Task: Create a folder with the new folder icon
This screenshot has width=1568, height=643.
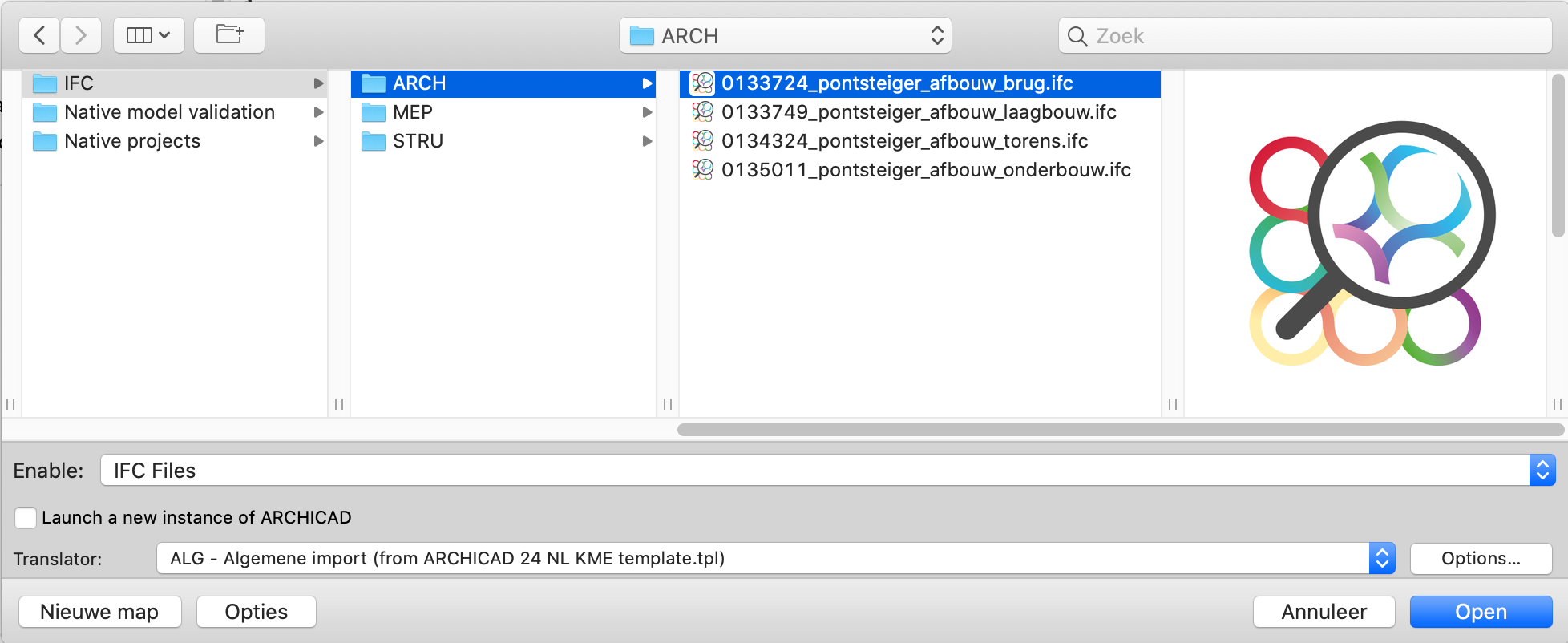Action: coord(229,35)
